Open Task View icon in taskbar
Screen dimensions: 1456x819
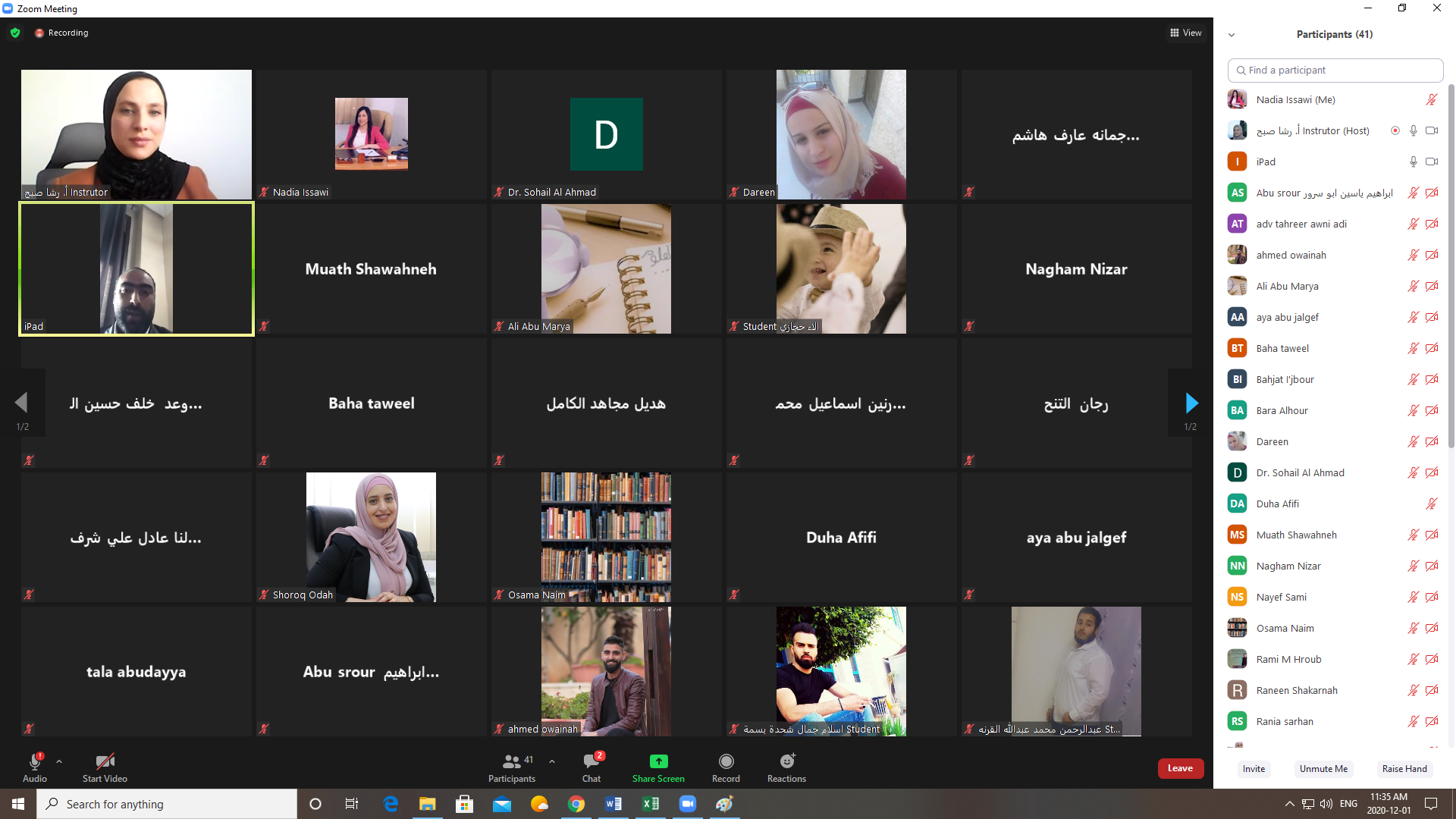(x=352, y=804)
